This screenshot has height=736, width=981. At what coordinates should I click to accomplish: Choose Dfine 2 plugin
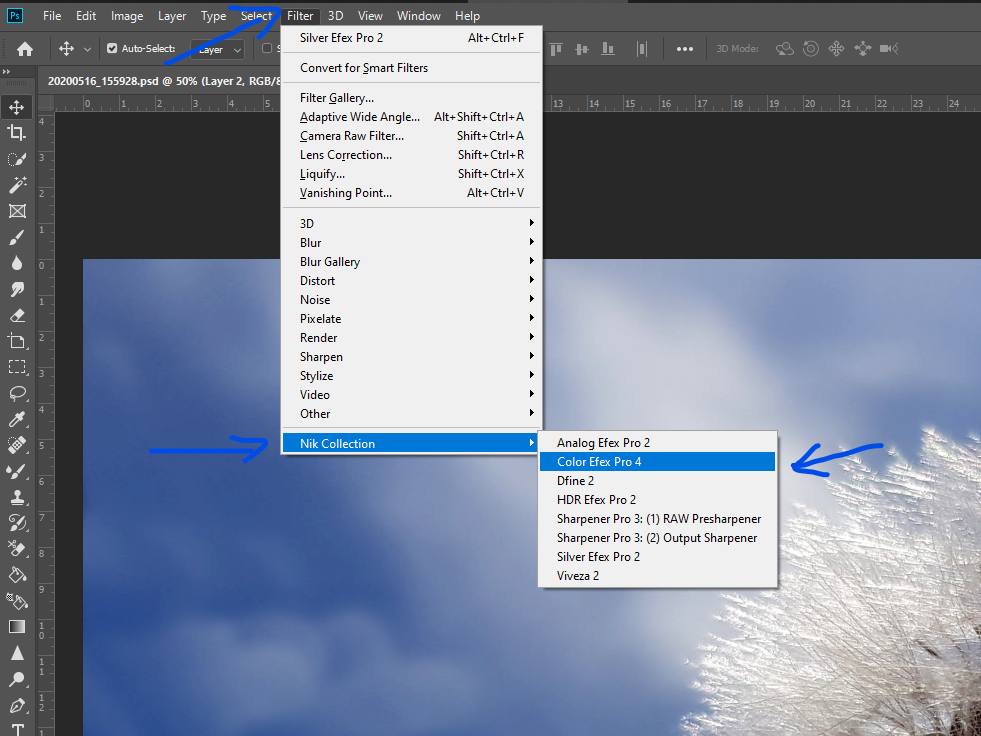(x=657, y=481)
